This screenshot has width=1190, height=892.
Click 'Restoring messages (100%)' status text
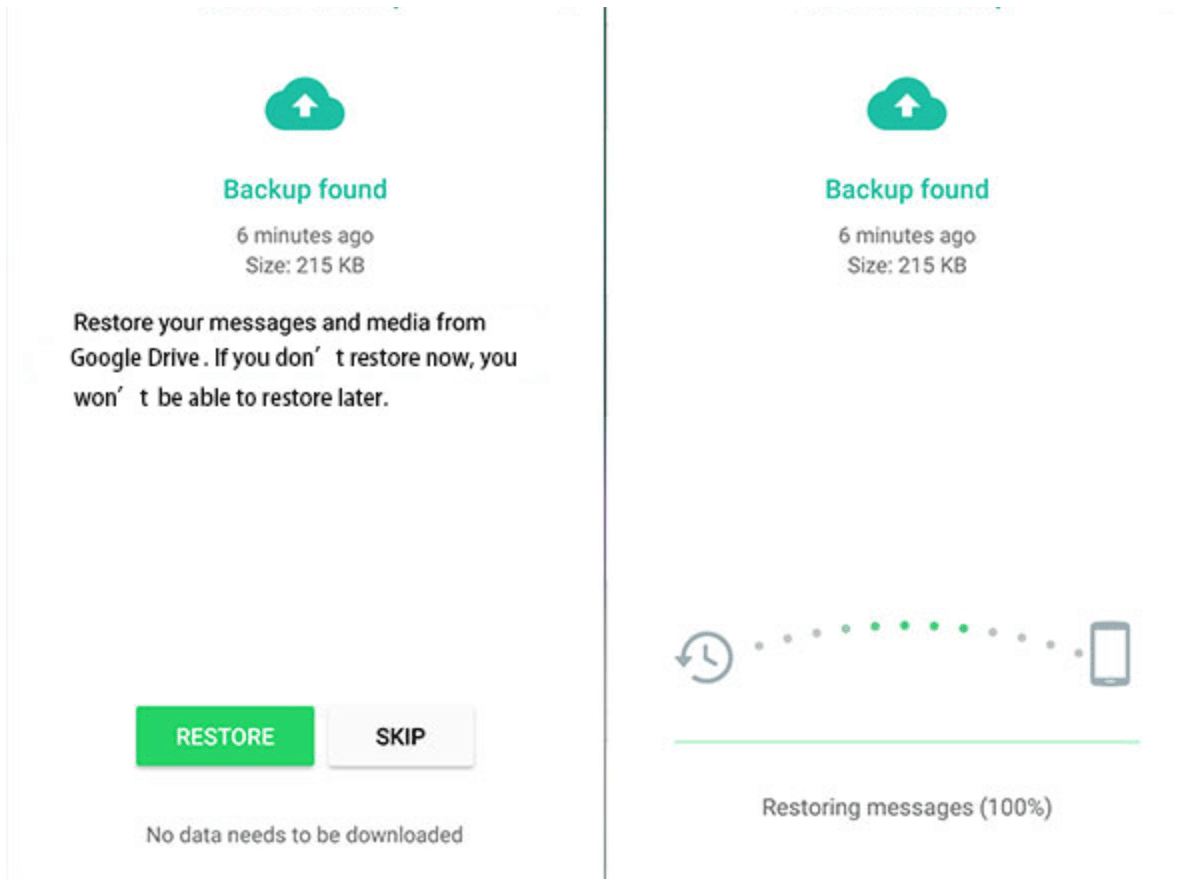point(907,807)
